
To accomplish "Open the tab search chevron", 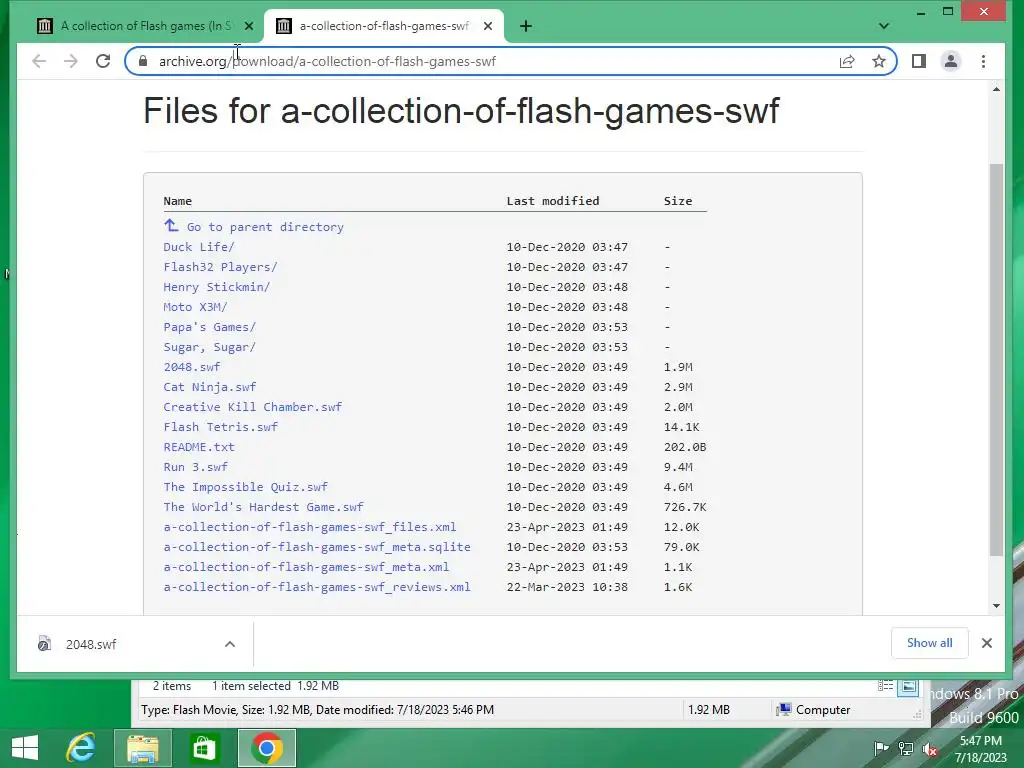I will click(x=884, y=26).
